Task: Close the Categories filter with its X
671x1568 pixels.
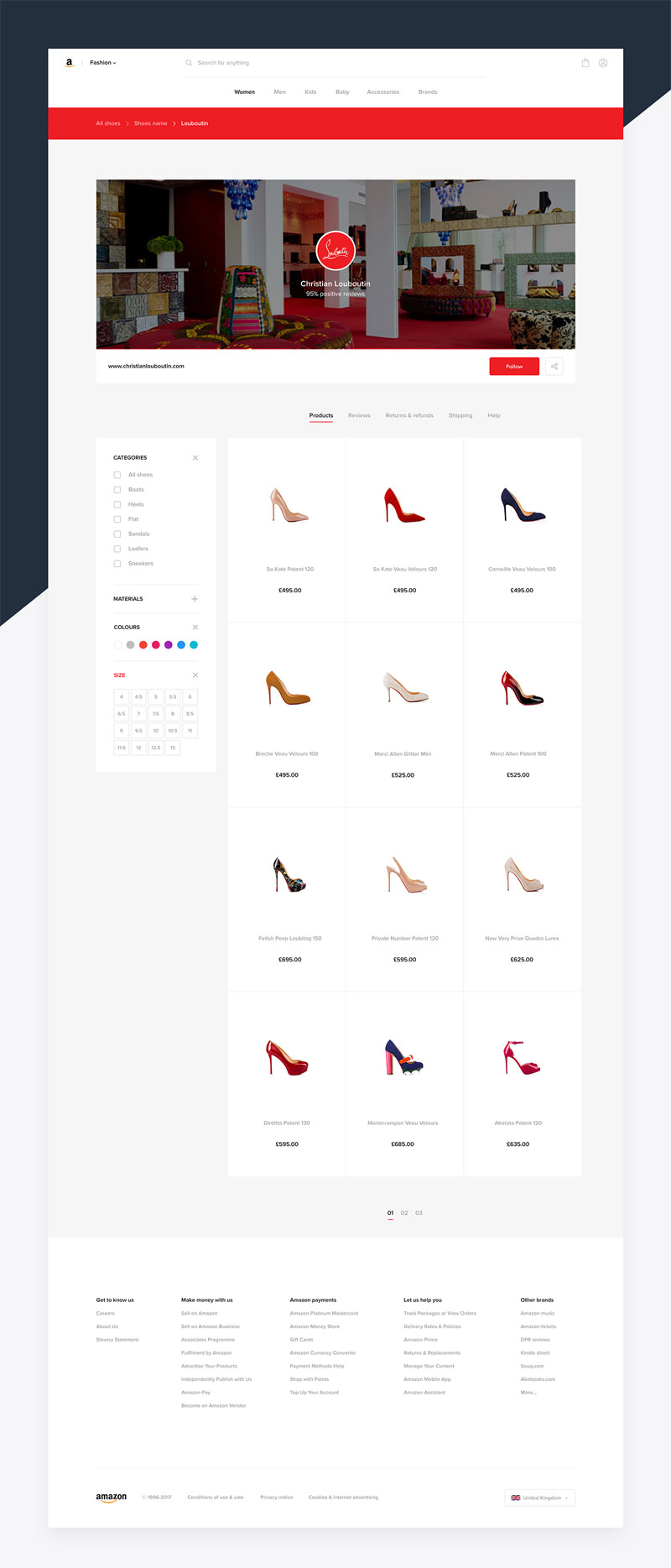Action: (x=195, y=458)
